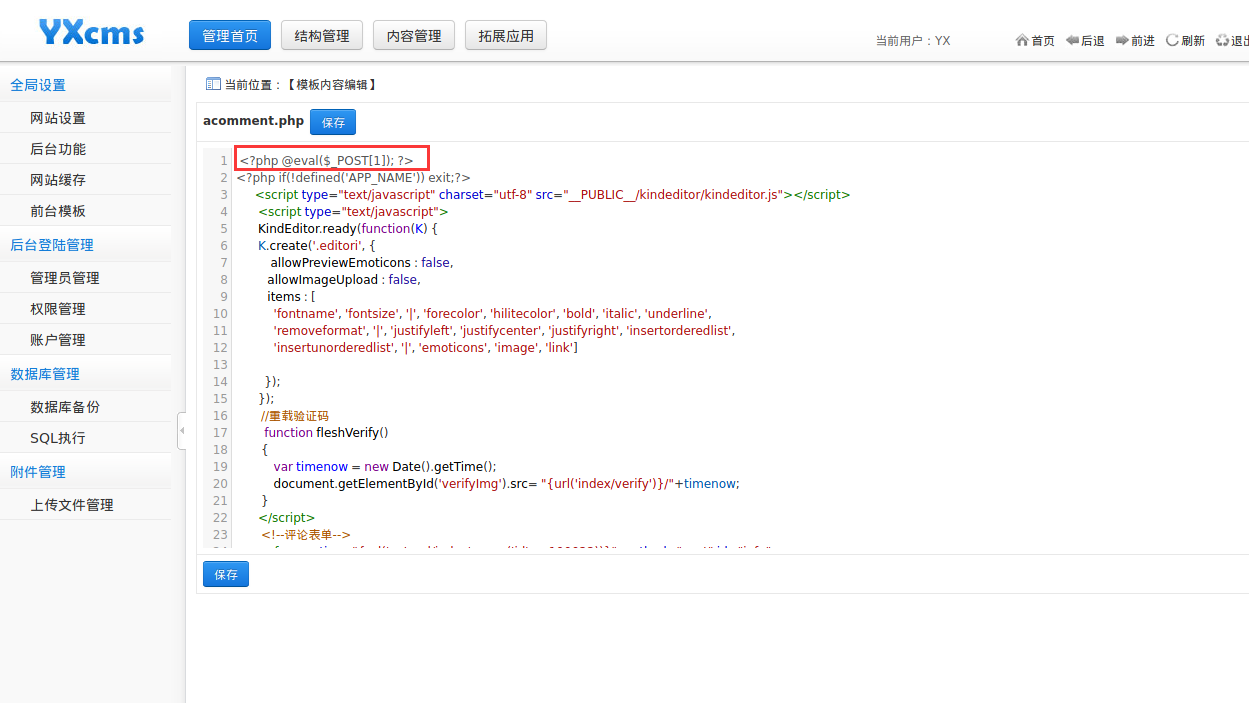Click the allowImageUpload : false line
Screen dimensions: 1249x703
pyautogui.click(x=344, y=279)
